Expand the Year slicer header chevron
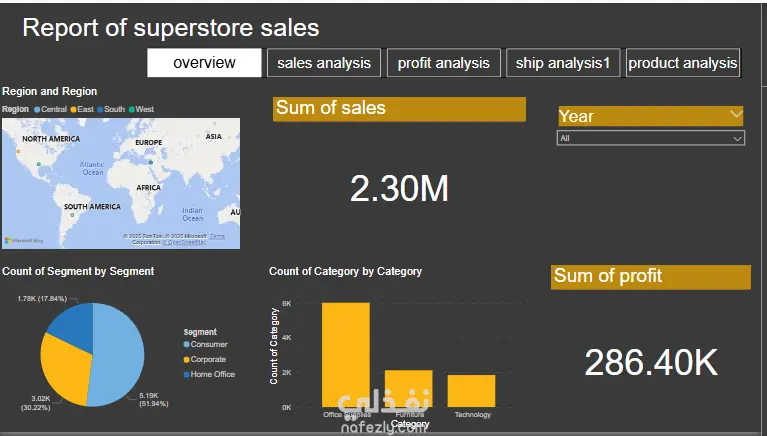 736,115
